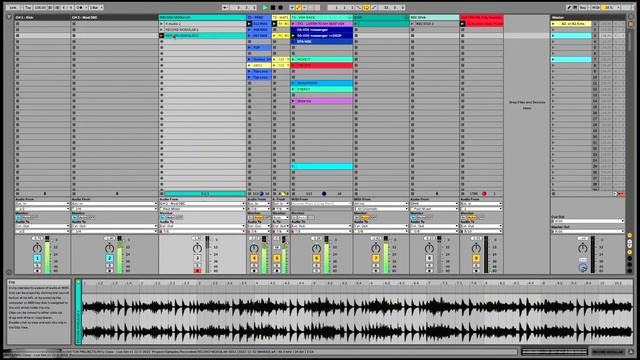The image size is (640, 360).
Task: Open RECORD MODULAR Audio From dropdown
Action: pyautogui.click(x=202, y=204)
